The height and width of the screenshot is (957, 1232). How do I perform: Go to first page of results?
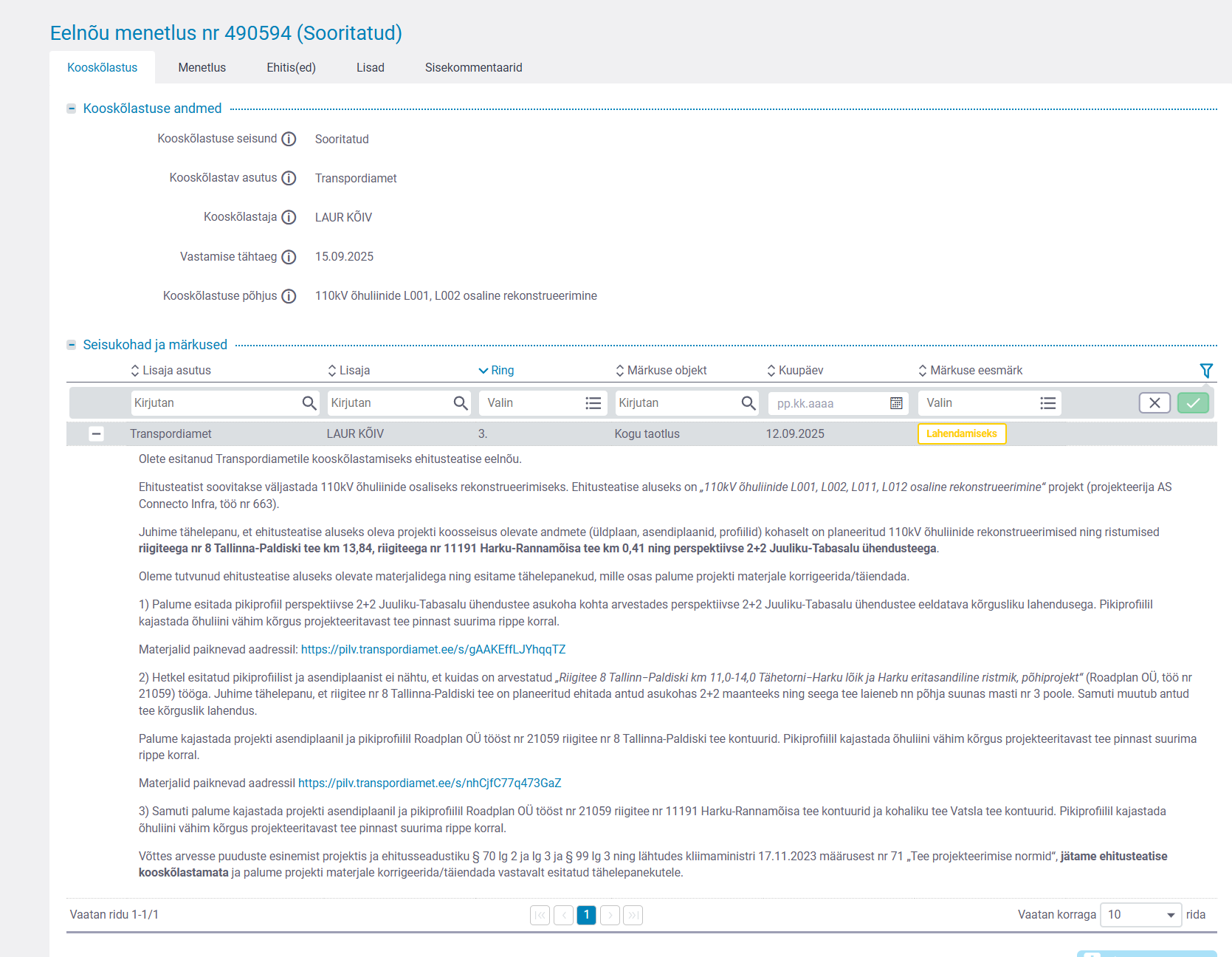coord(540,916)
